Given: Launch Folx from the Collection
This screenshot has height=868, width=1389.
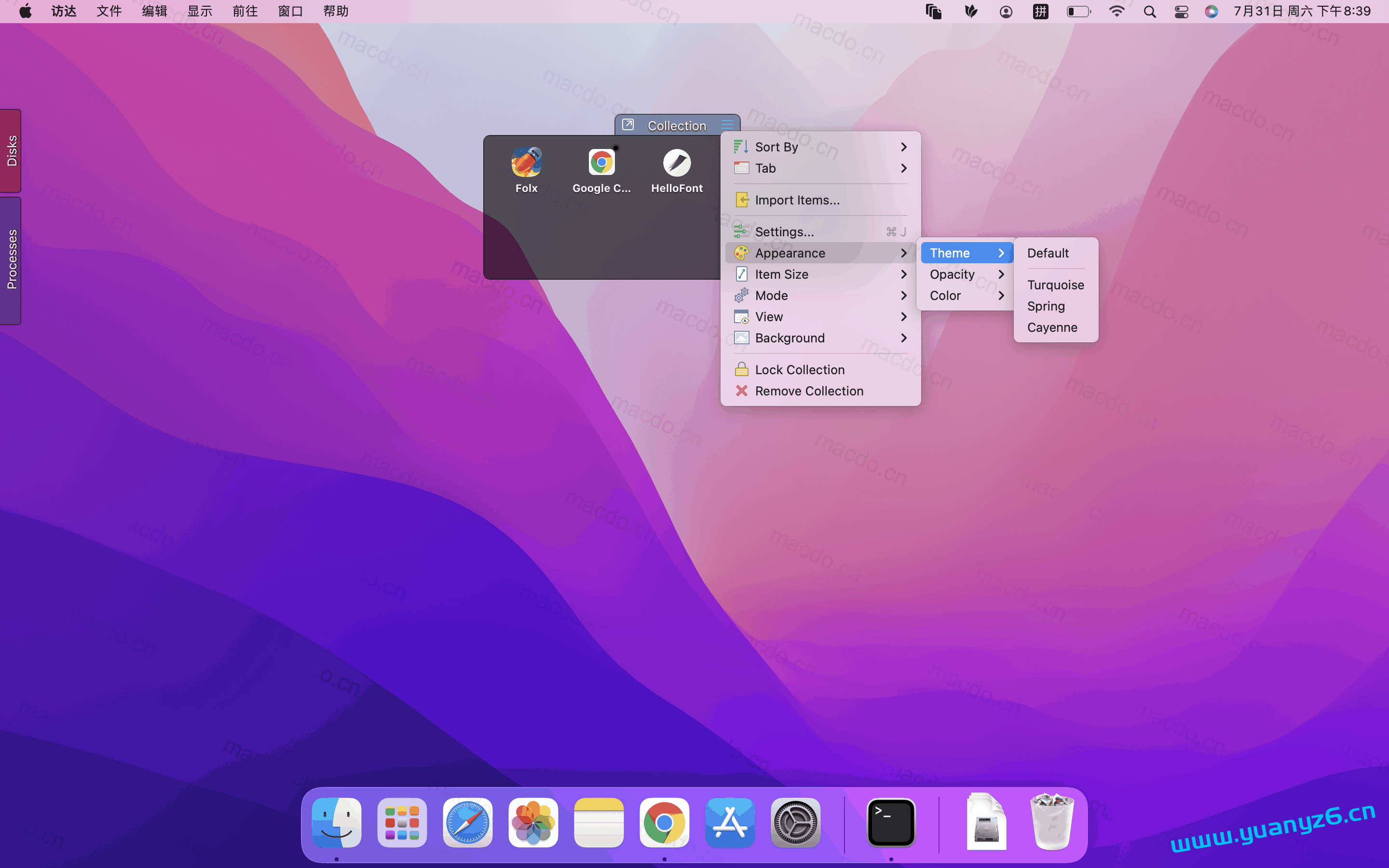Looking at the screenshot, I should [526, 166].
